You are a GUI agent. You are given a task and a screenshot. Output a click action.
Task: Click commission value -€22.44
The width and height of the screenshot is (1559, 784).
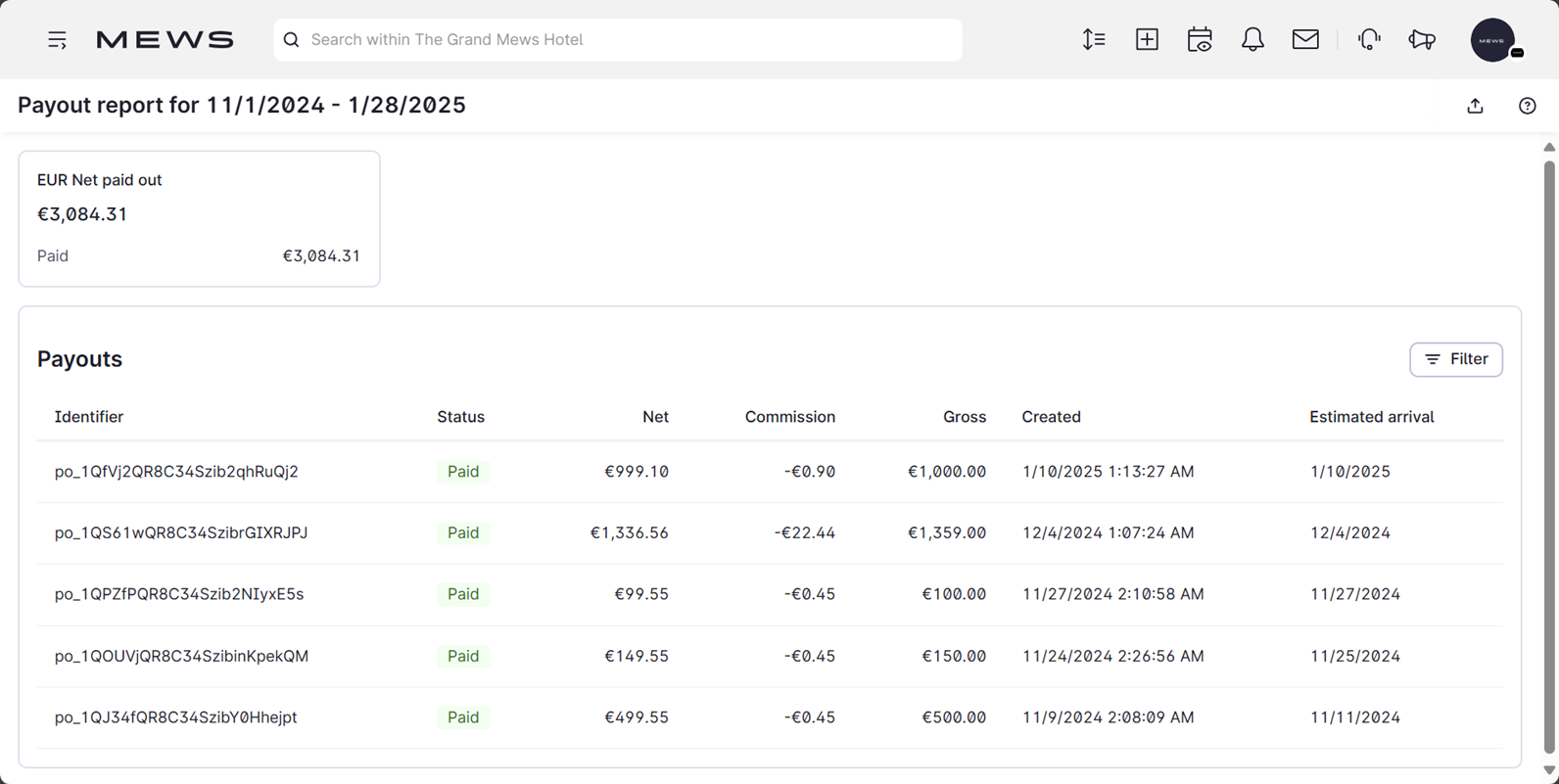click(805, 533)
